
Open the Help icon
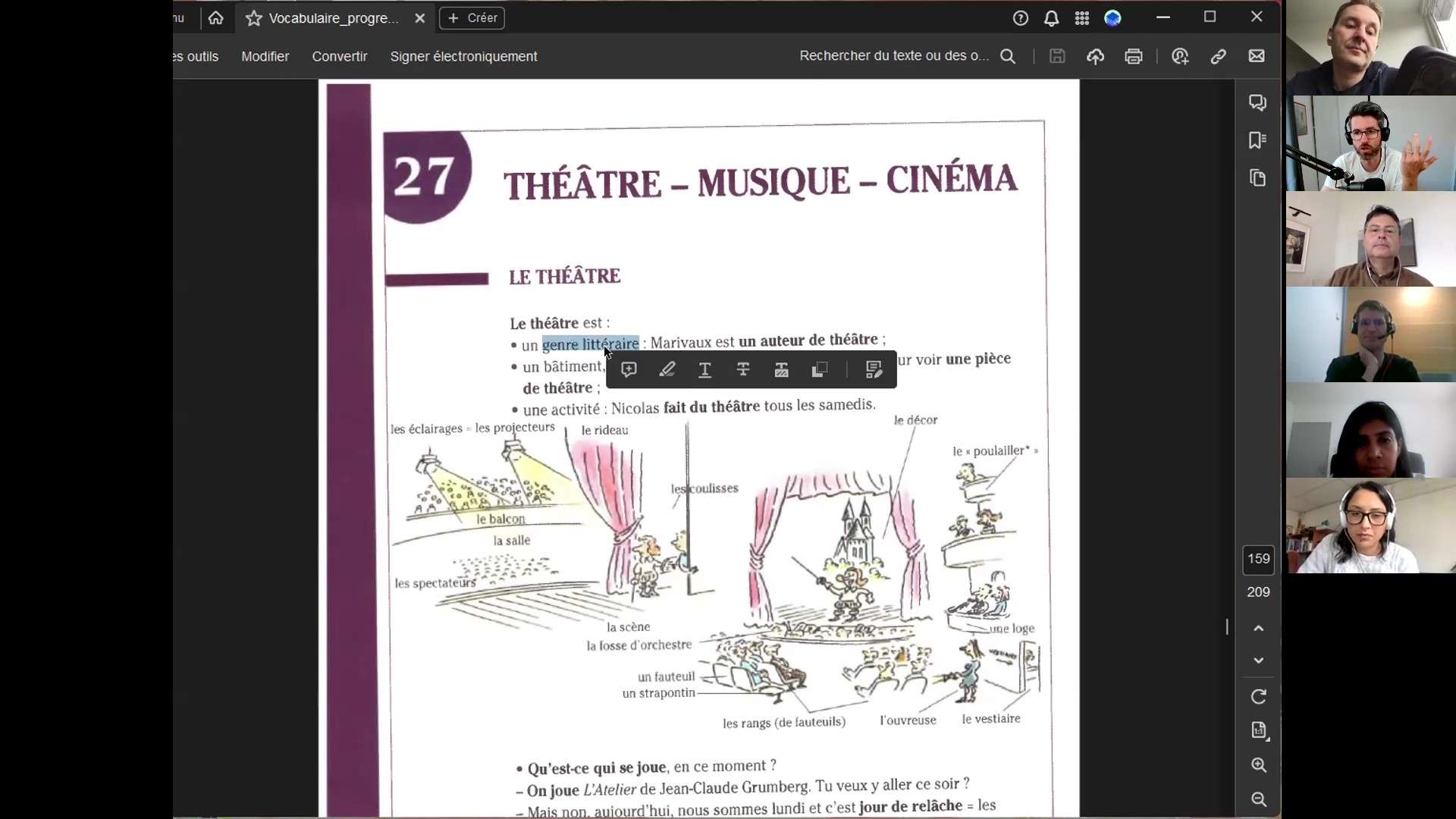[x=1021, y=18]
